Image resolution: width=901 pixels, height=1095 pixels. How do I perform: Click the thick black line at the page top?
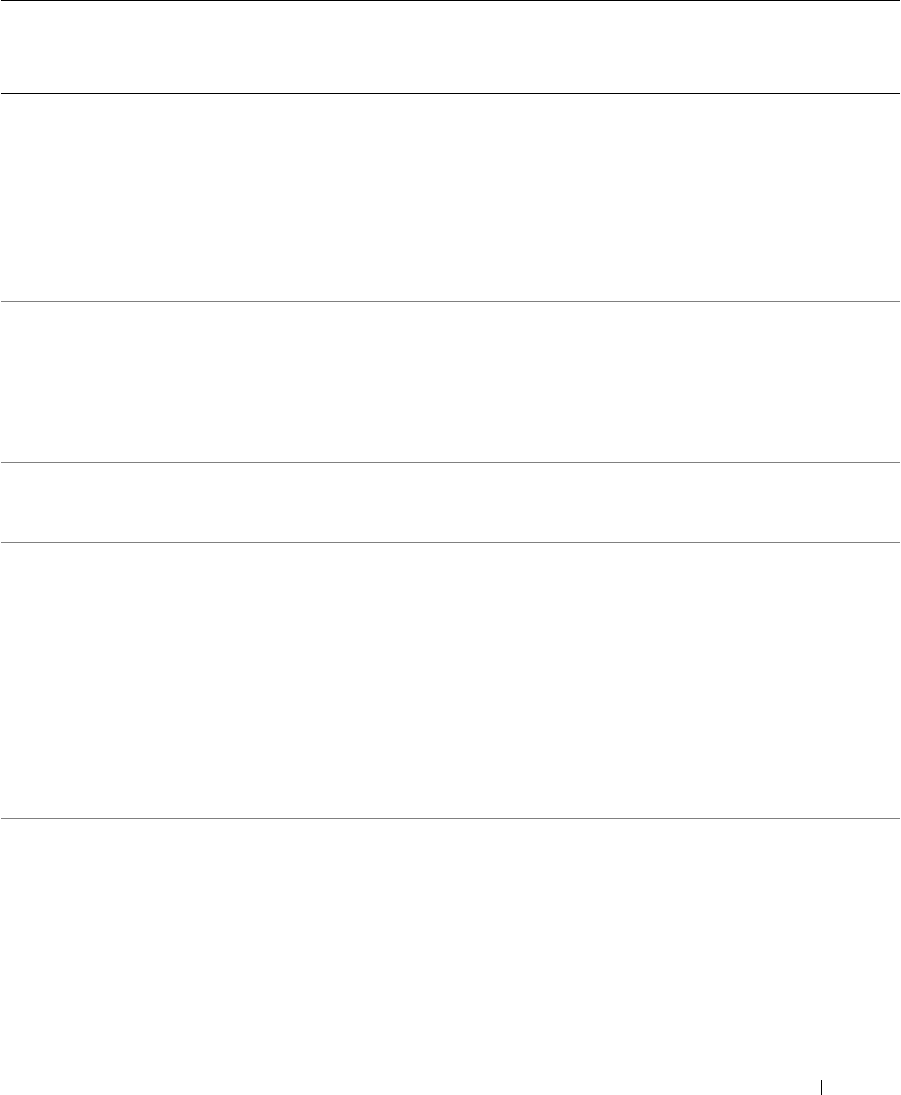(450, 2)
